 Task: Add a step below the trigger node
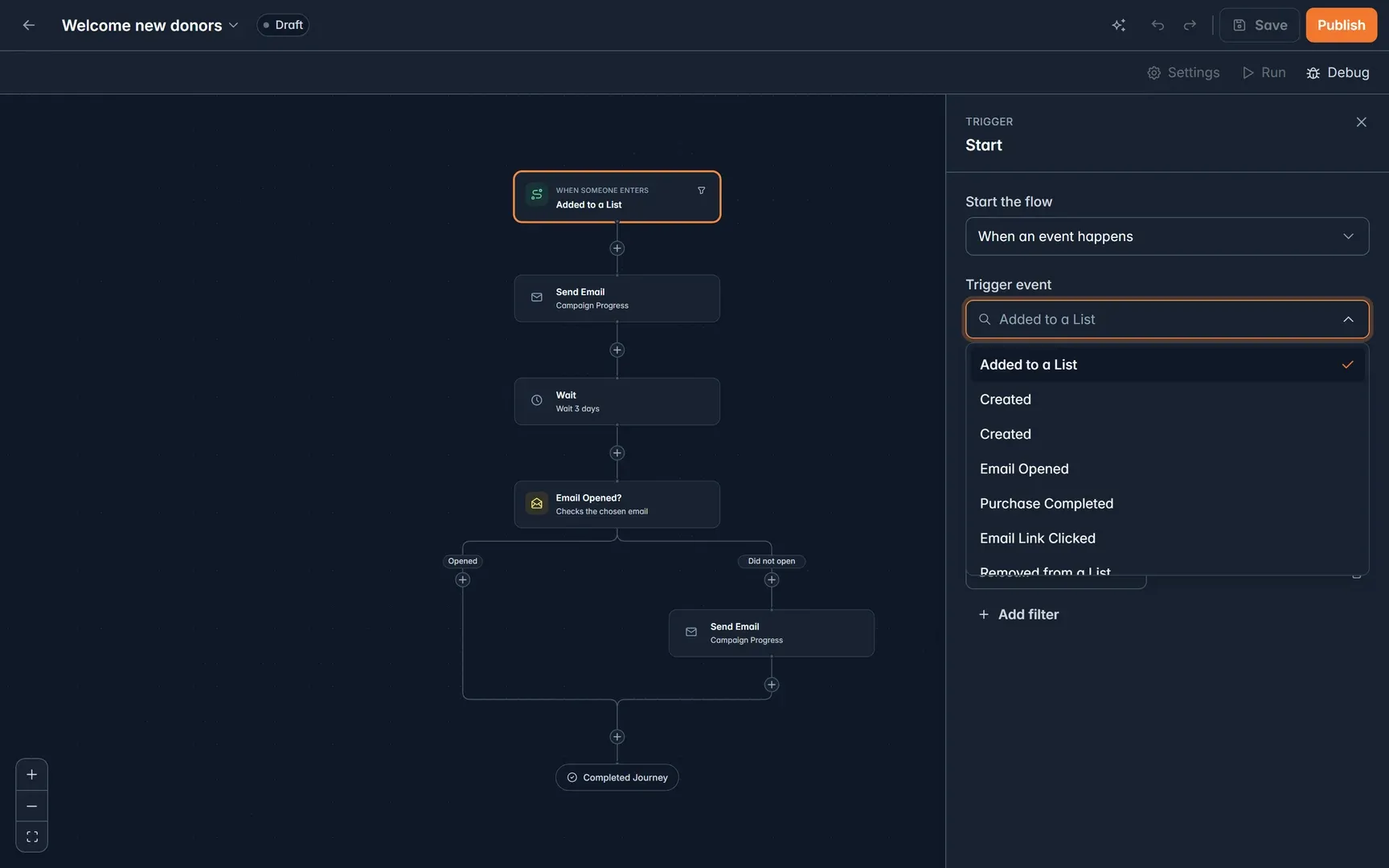coord(617,248)
